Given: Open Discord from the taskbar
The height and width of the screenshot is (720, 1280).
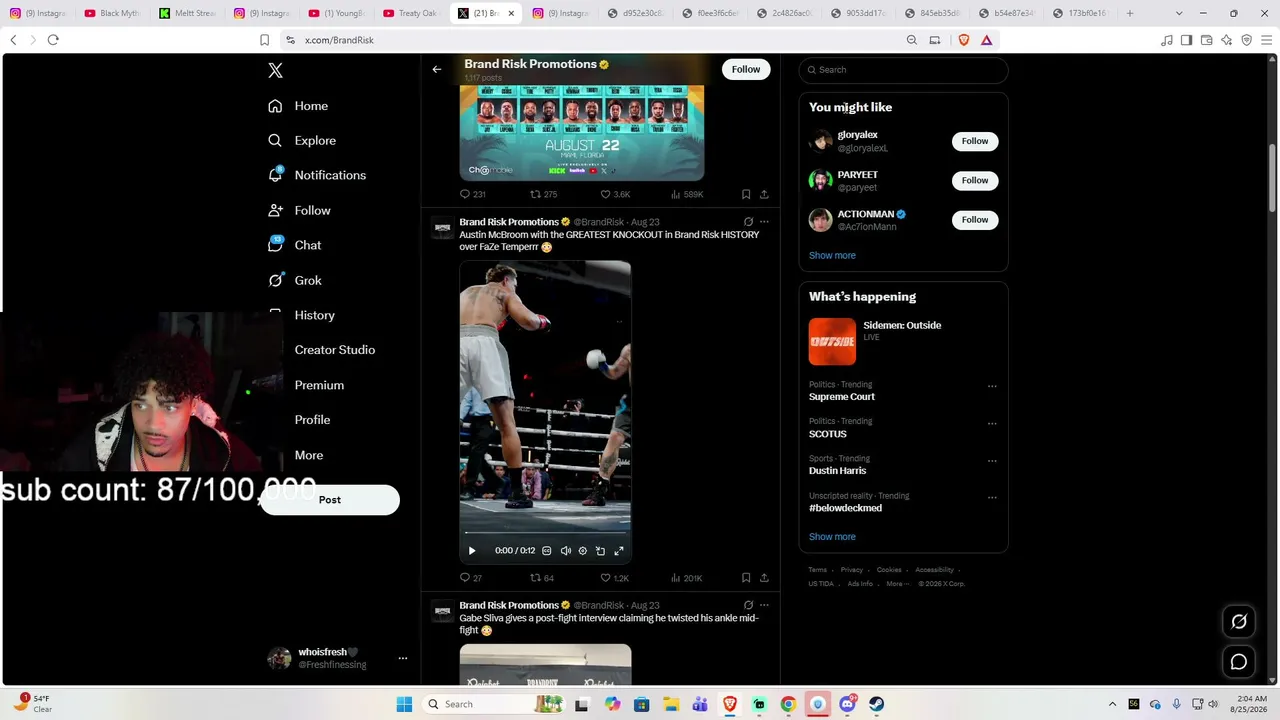Looking at the screenshot, I should click(848, 704).
